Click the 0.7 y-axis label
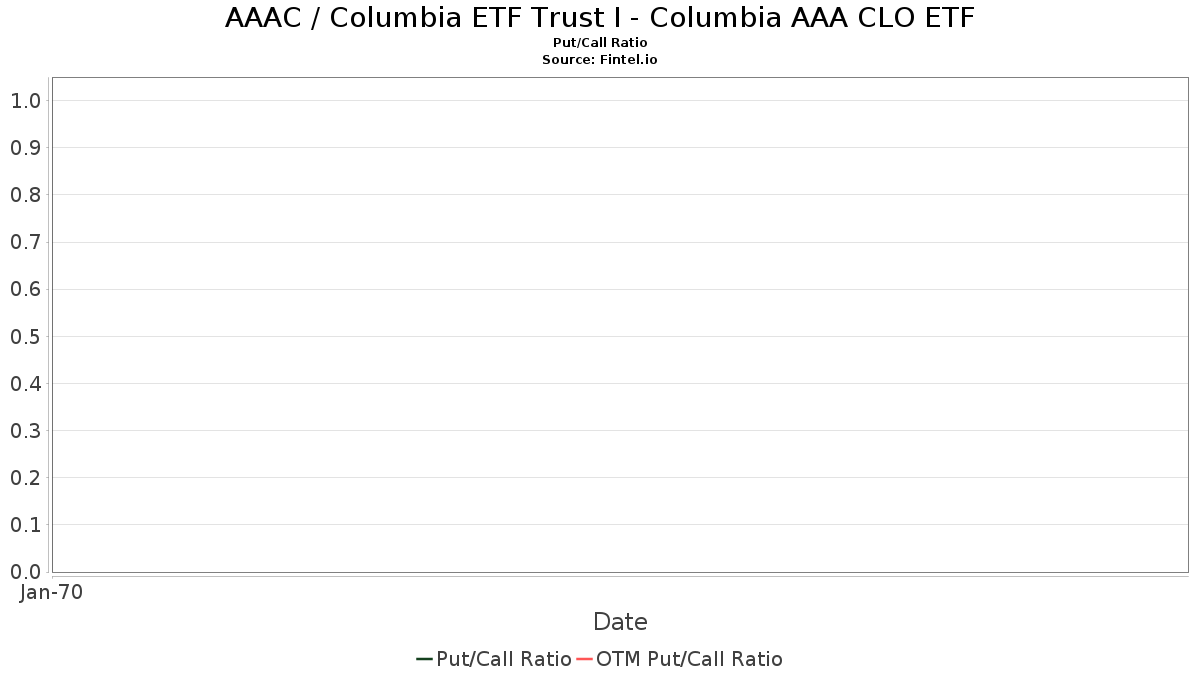1200x675 pixels. coord(26,242)
